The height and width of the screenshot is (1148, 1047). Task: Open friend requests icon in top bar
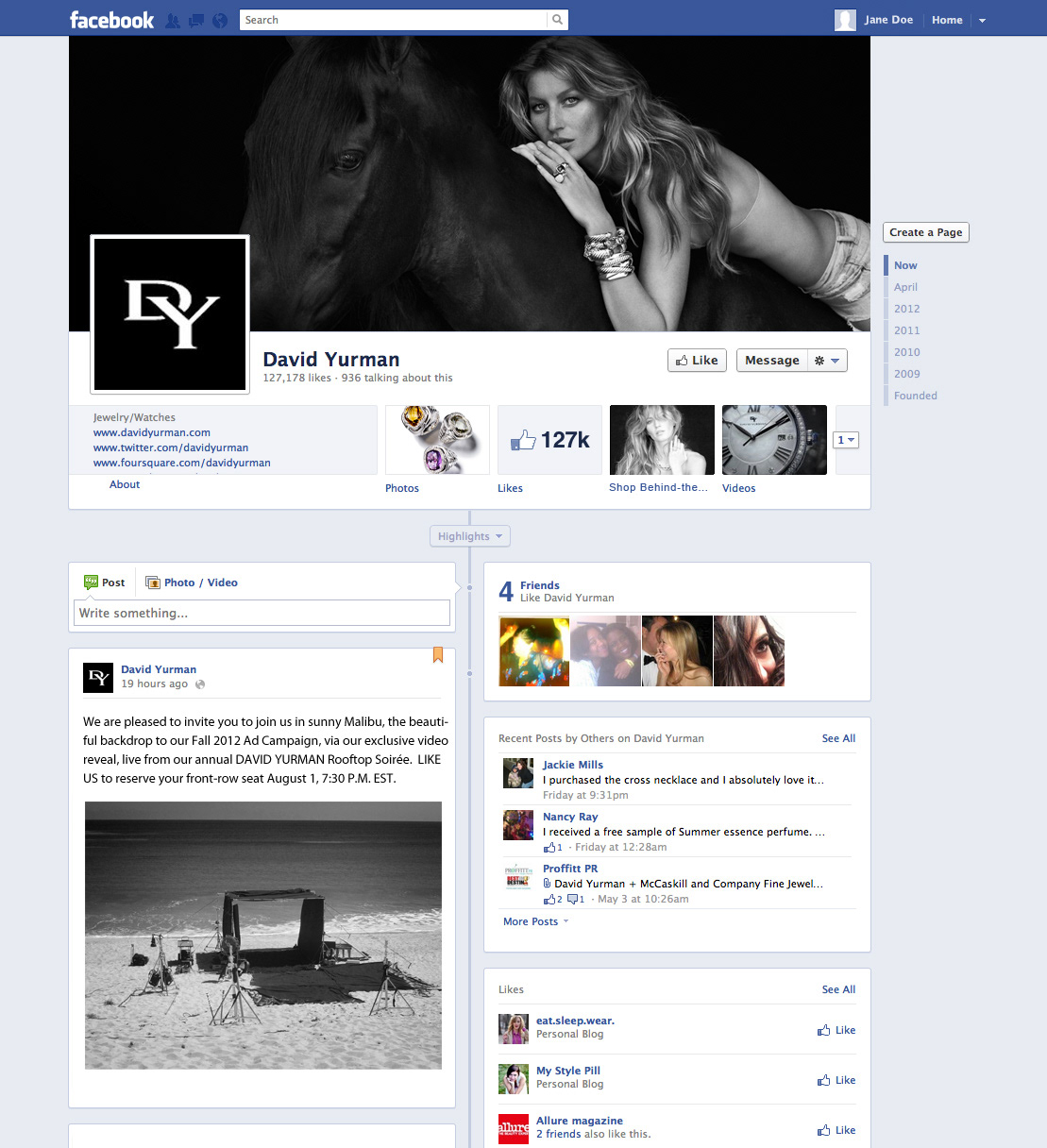pos(173,20)
